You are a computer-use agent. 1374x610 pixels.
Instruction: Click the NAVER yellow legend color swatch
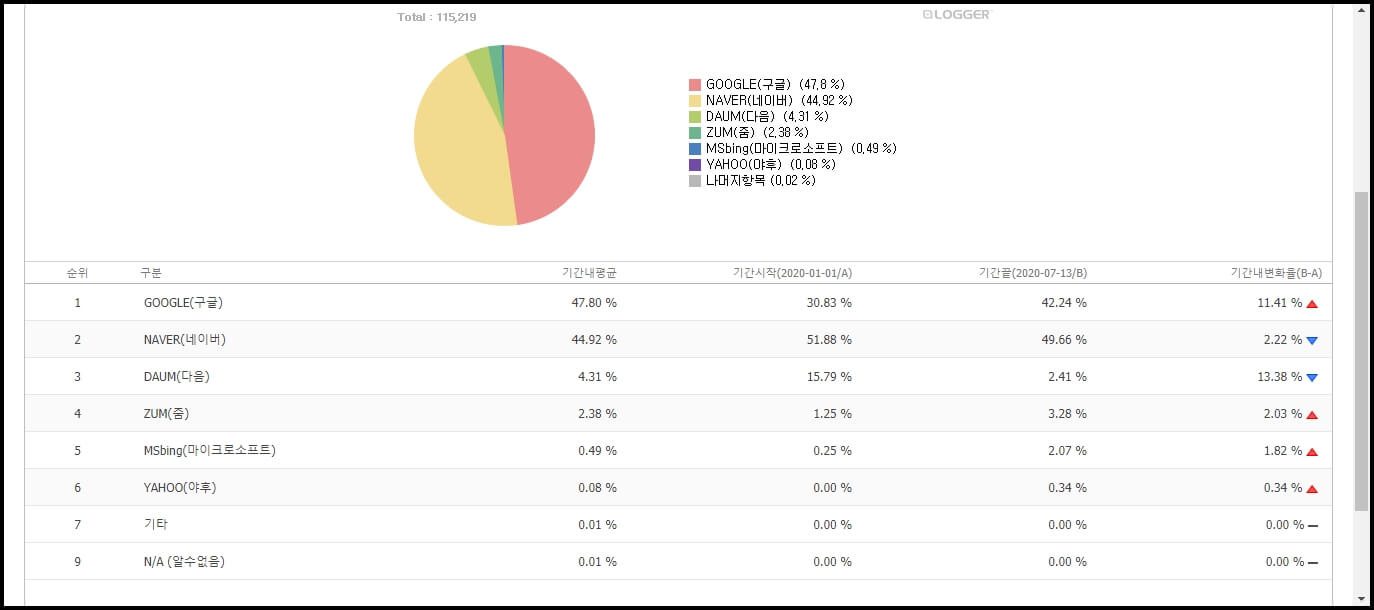695,101
